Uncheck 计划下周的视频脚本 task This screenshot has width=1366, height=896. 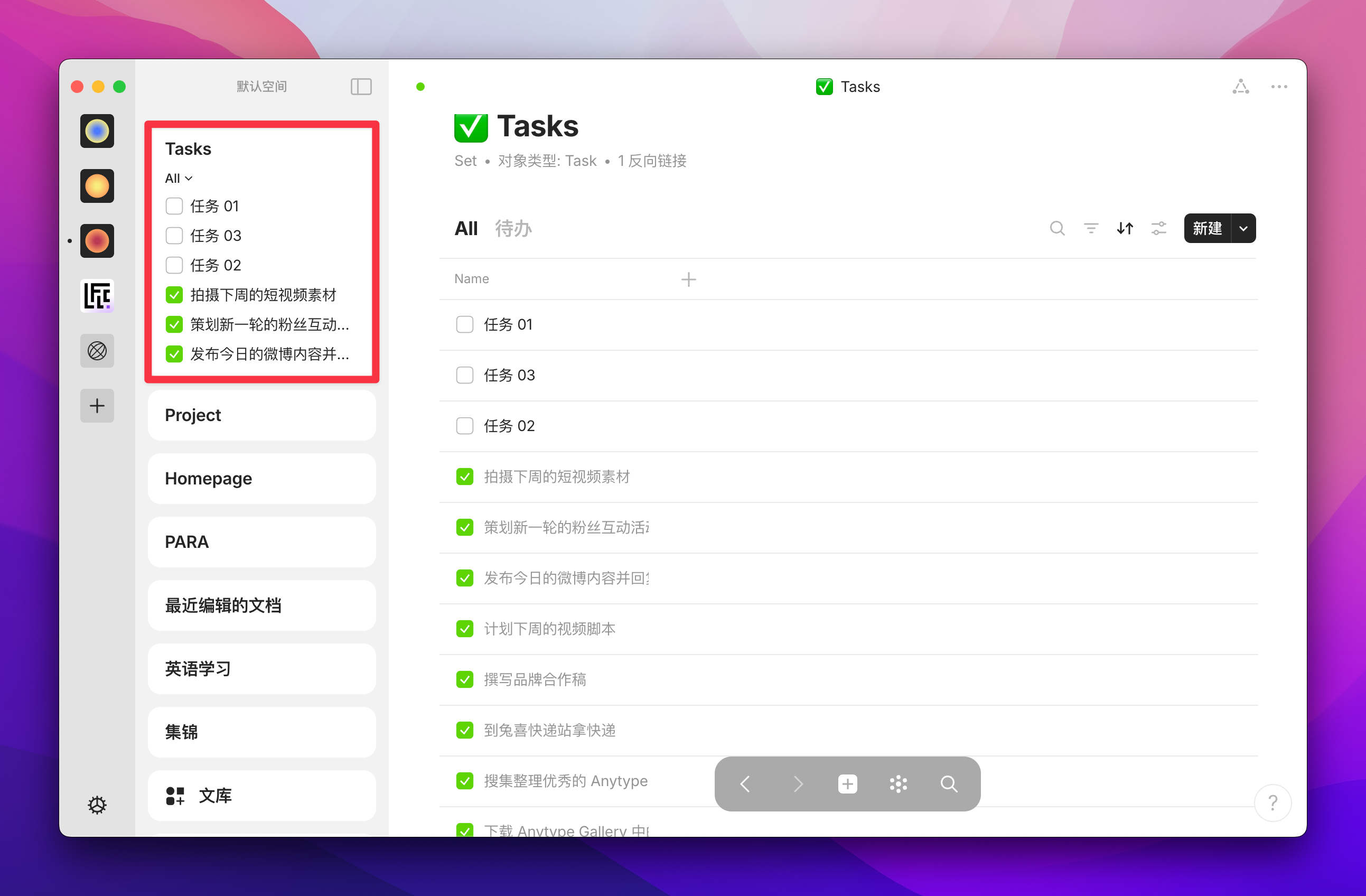tap(464, 629)
